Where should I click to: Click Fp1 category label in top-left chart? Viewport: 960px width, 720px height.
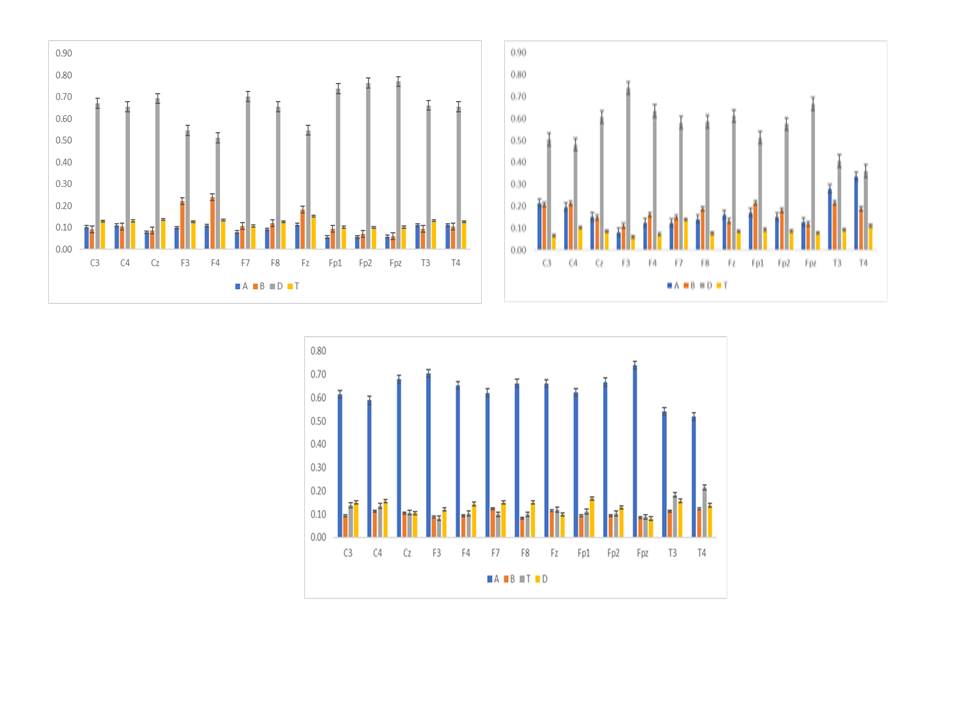tap(333, 262)
